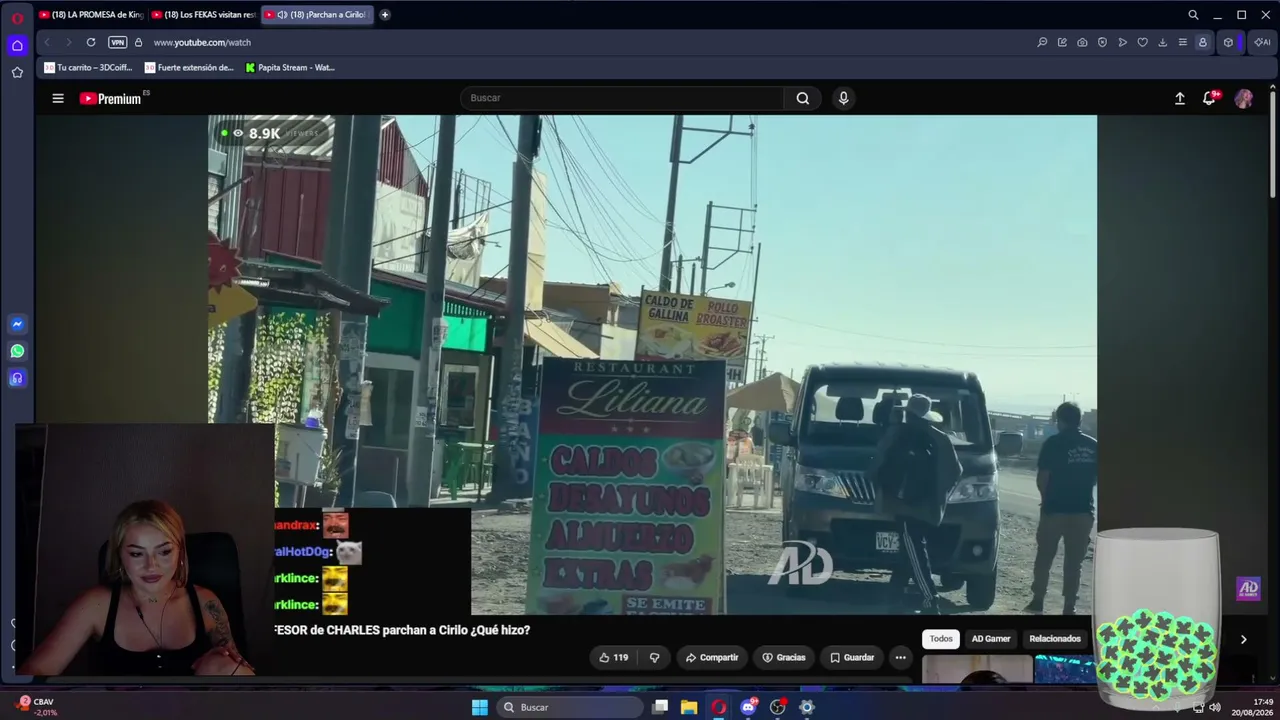Open the send-to-flow arrow icon
1280x720 pixels.
[1122, 42]
